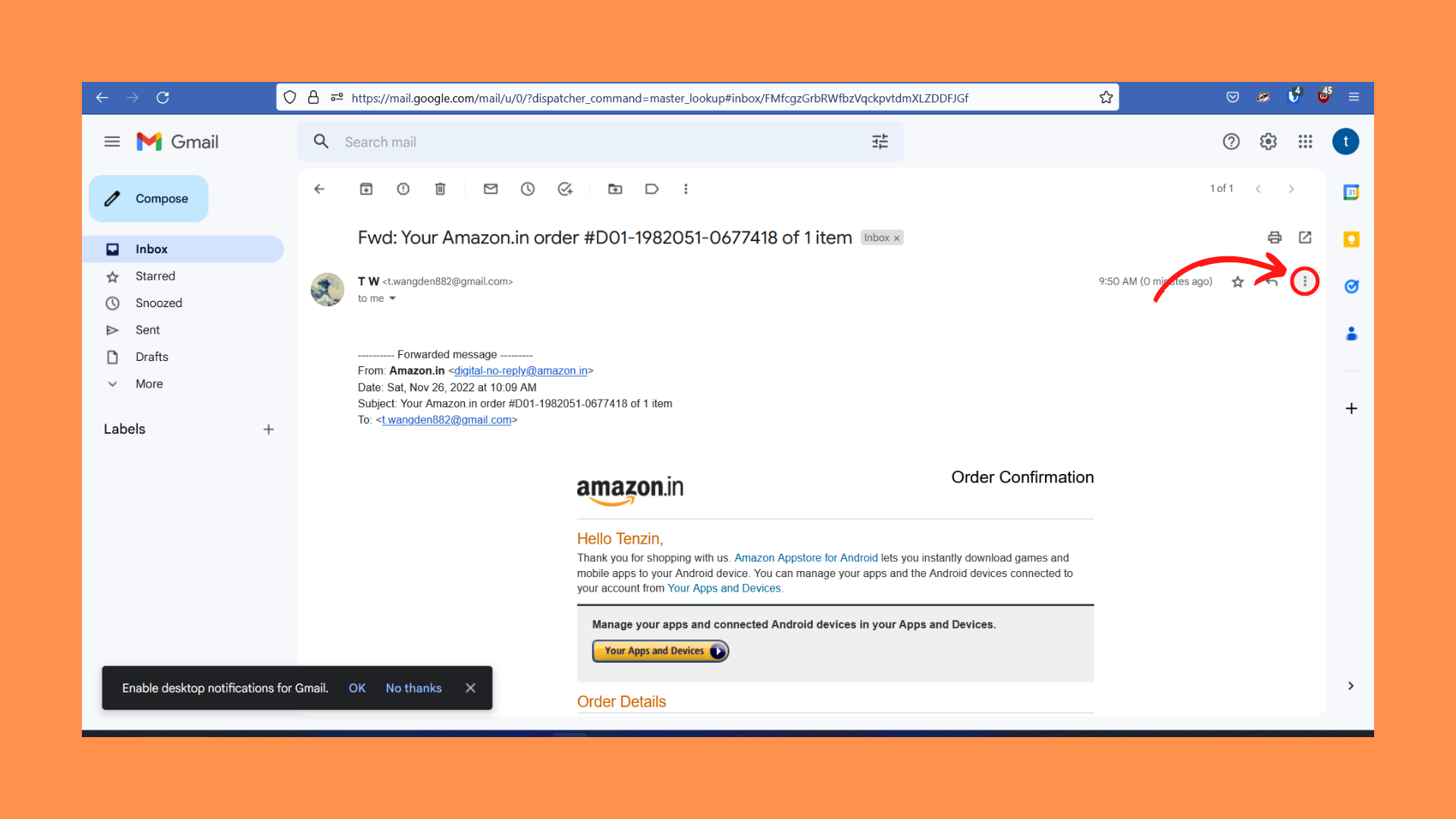
Task: Reply to the message
Action: [x=1272, y=281]
